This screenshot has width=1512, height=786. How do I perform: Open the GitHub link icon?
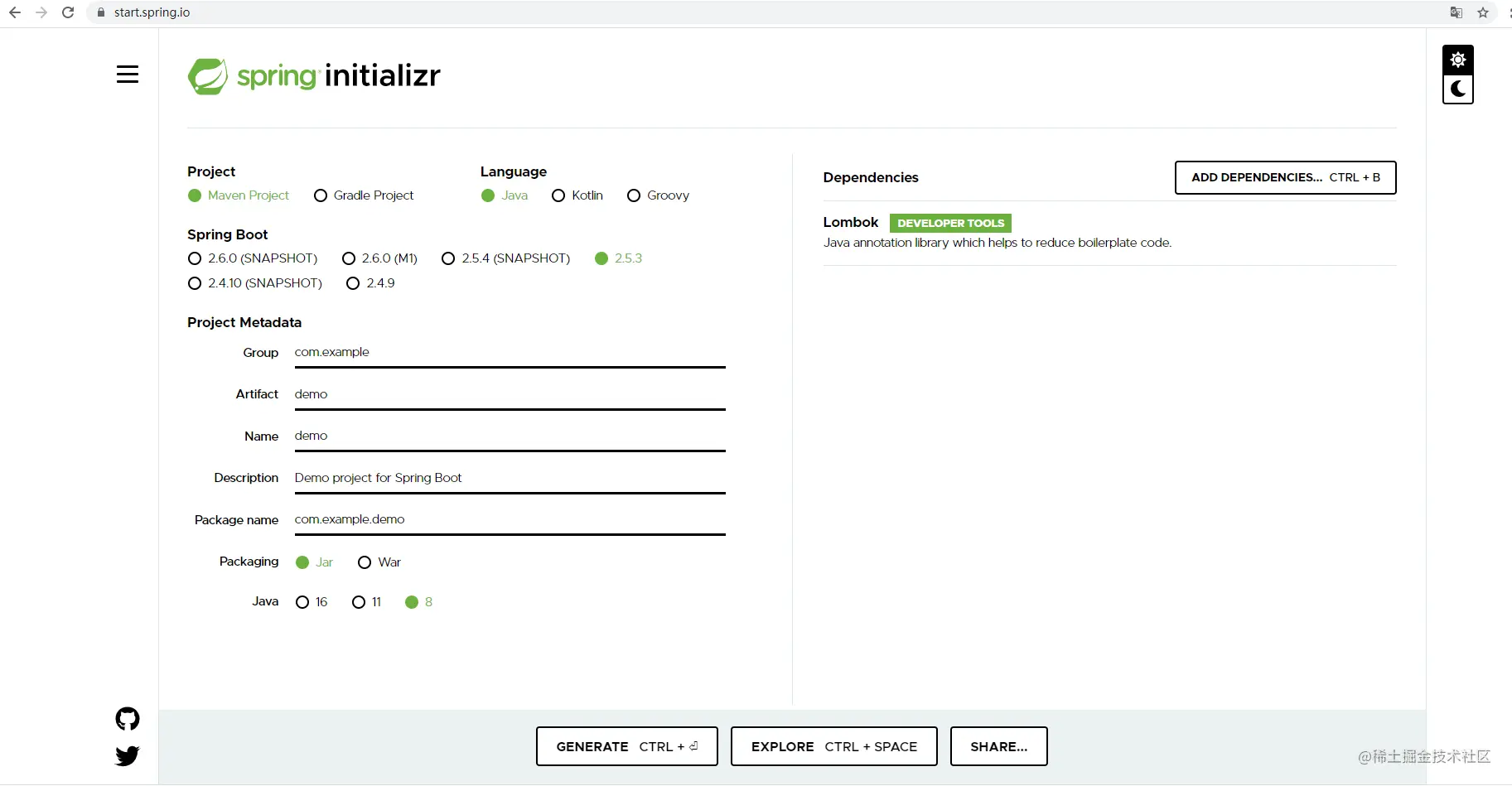(x=128, y=719)
